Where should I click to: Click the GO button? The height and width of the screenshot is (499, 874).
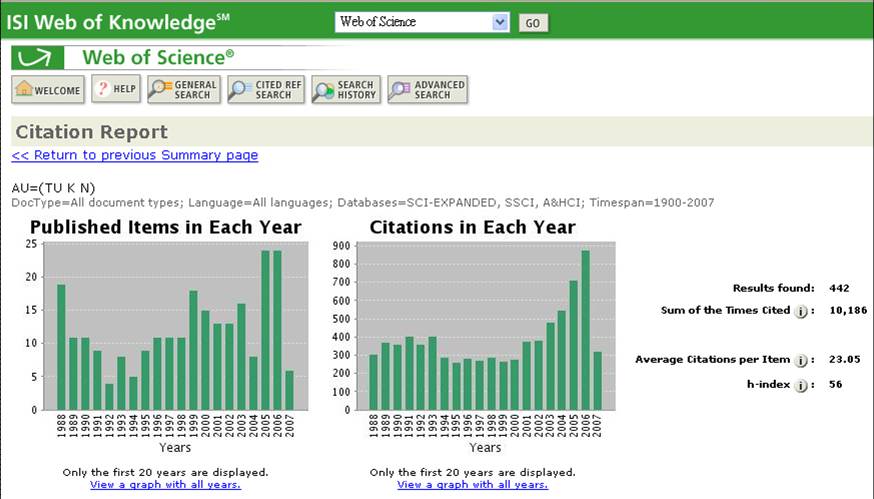(533, 23)
